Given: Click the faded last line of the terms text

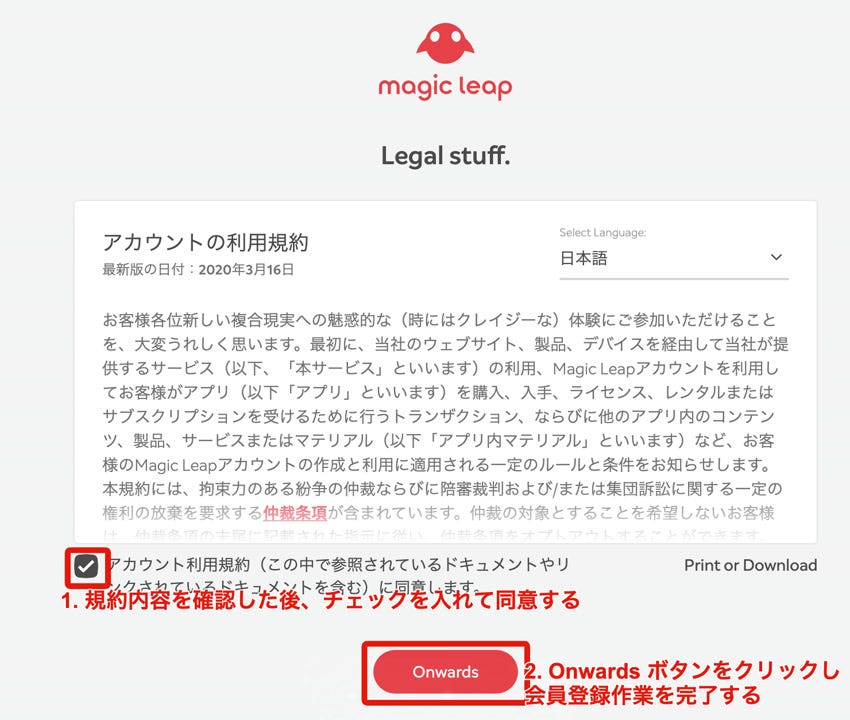Looking at the screenshot, I should coord(434,535).
